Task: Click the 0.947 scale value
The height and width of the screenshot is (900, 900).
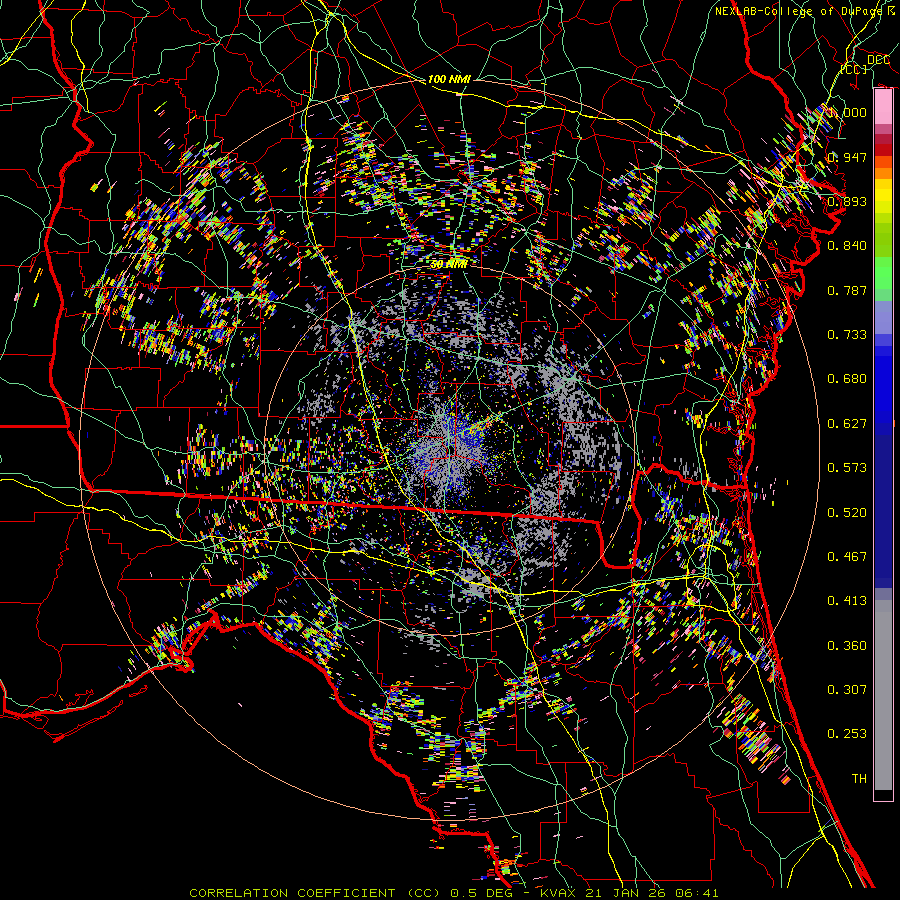Action: 847,157
